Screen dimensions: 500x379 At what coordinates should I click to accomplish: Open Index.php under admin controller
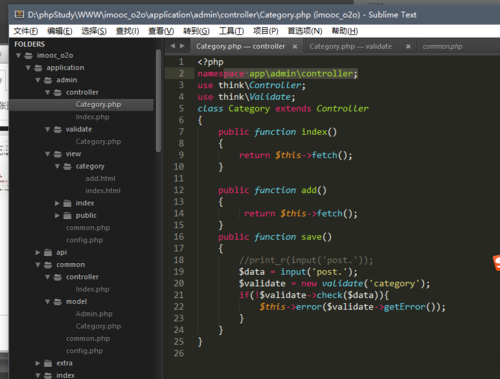92,117
